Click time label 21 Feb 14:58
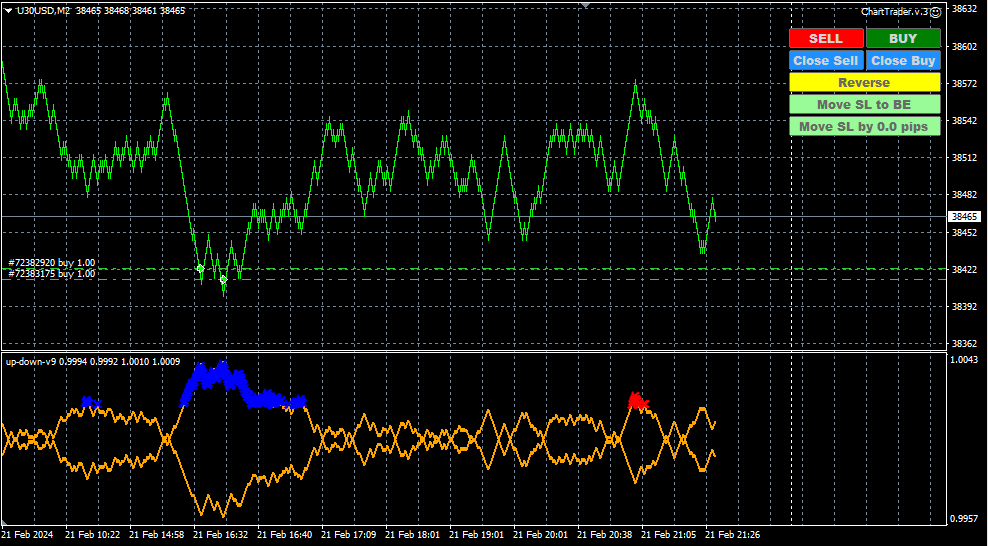 point(156,535)
